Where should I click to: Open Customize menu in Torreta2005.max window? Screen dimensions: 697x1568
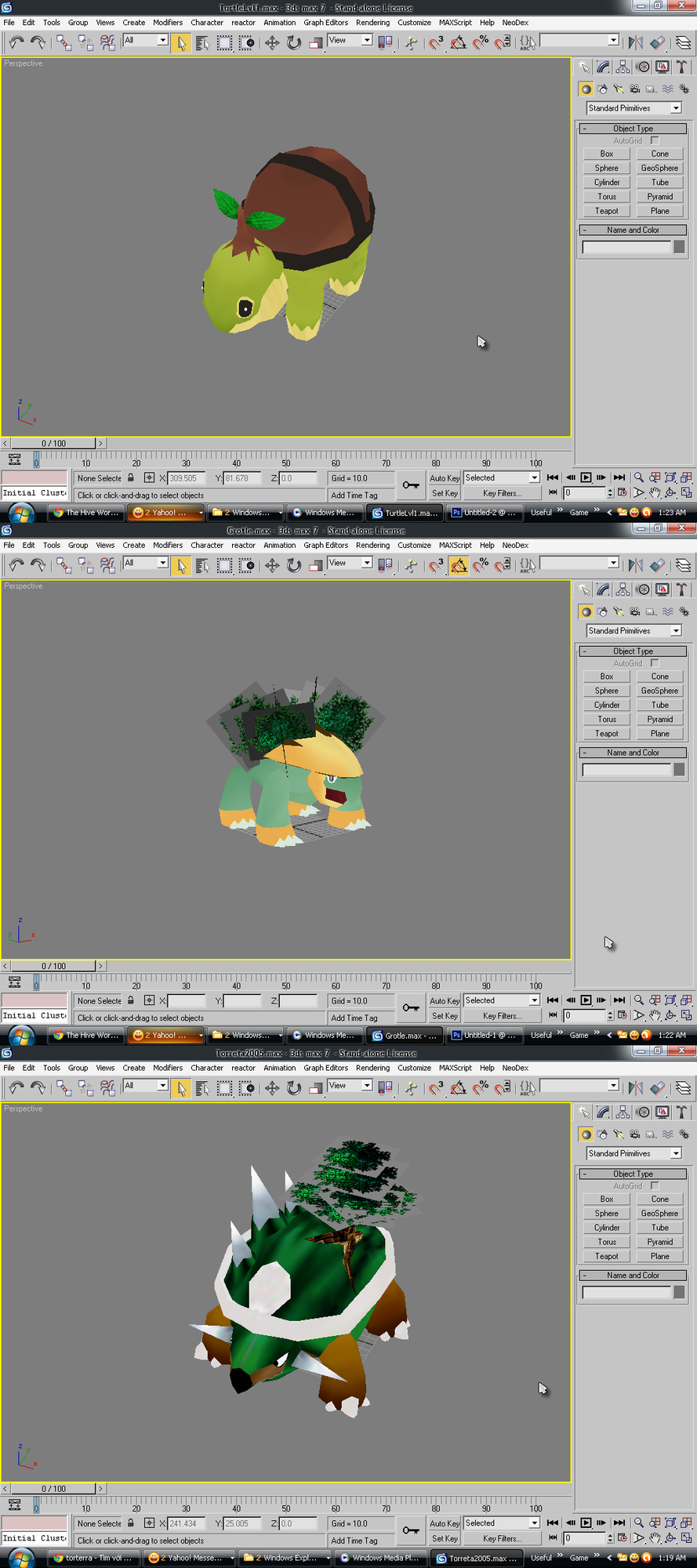(414, 1068)
